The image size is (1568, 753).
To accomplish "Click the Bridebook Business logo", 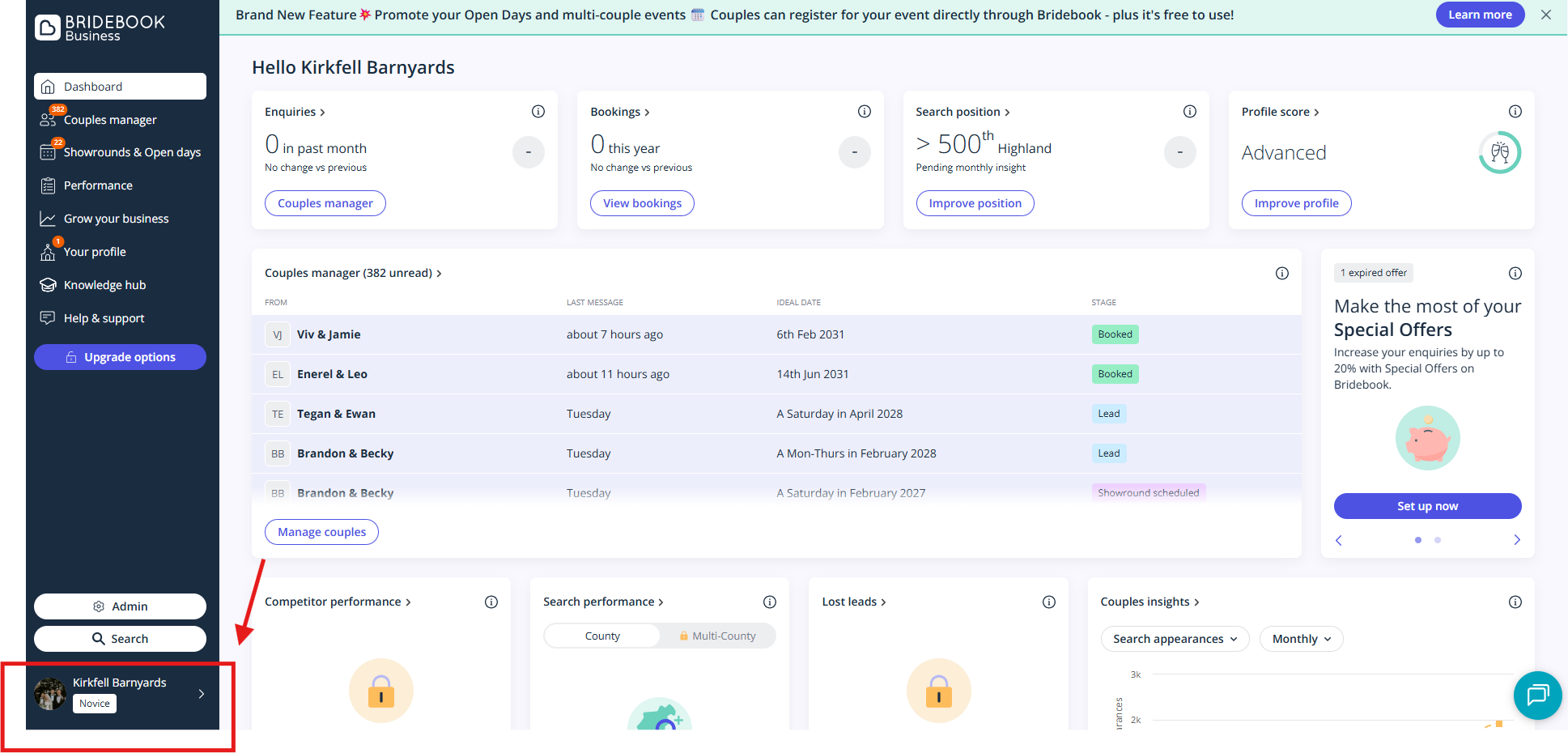I will [x=100, y=28].
